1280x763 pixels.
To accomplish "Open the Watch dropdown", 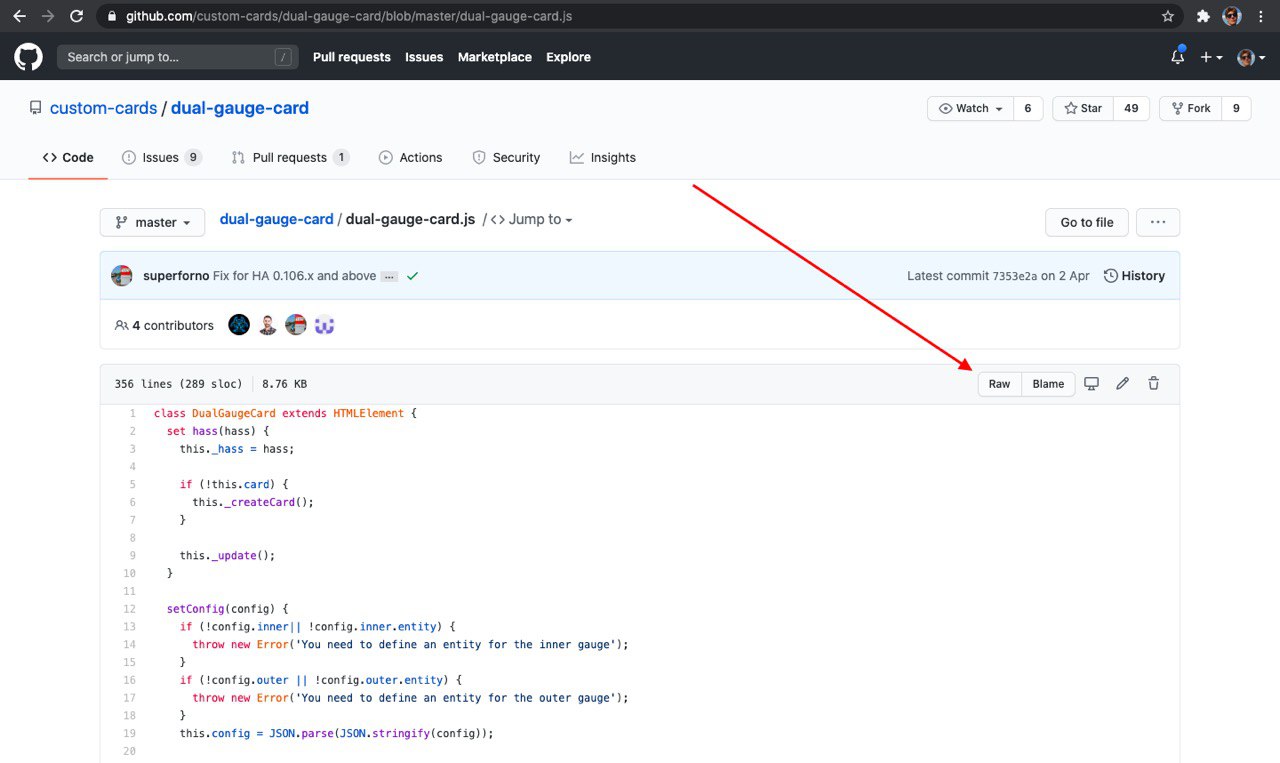I will (x=971, y=108).
